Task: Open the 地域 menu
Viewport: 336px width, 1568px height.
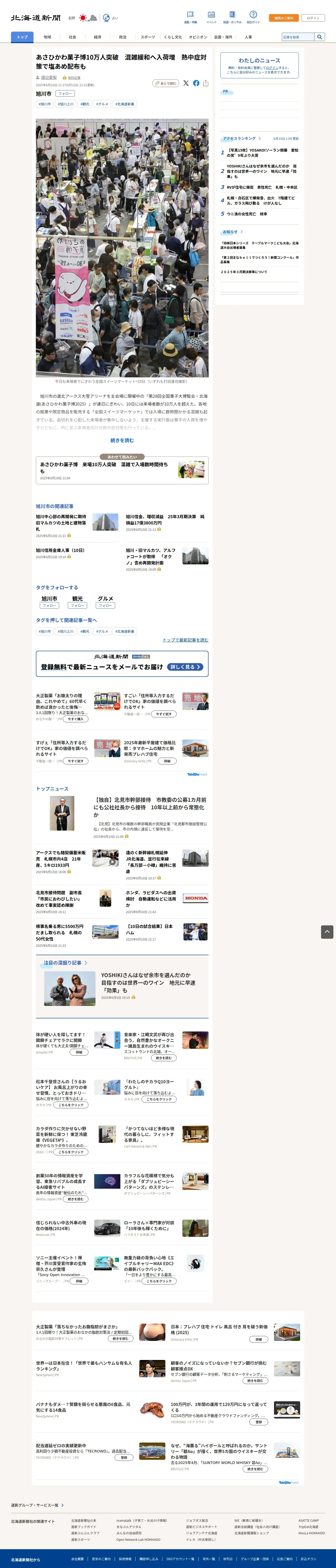Action: [48, 37]
